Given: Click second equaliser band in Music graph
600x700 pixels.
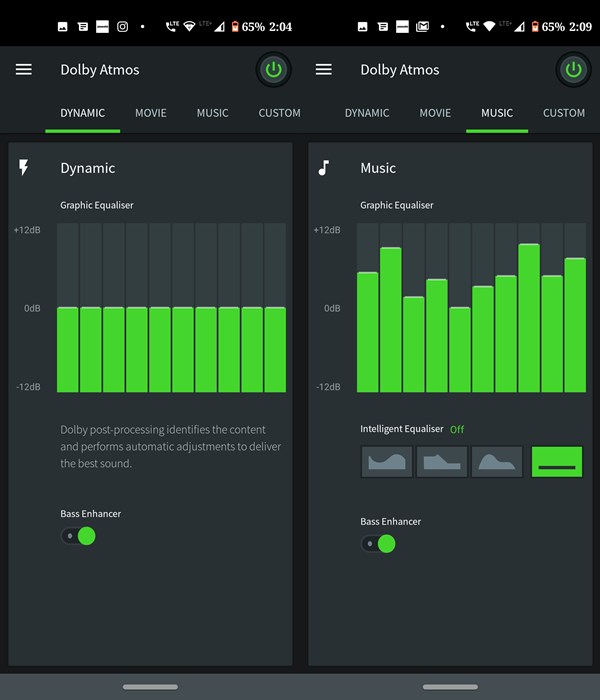Looking at the screenshot, I should tap(391, 308).
